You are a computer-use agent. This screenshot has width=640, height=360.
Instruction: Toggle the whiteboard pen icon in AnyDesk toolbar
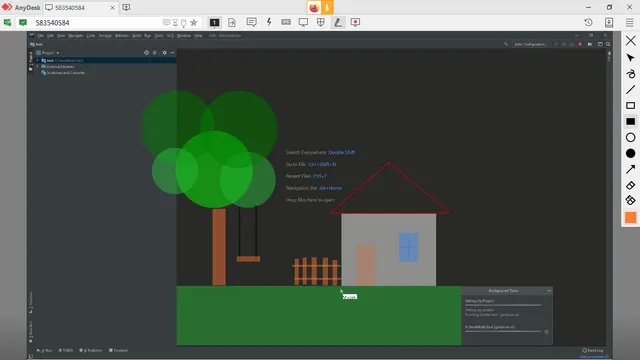[338, 22]
